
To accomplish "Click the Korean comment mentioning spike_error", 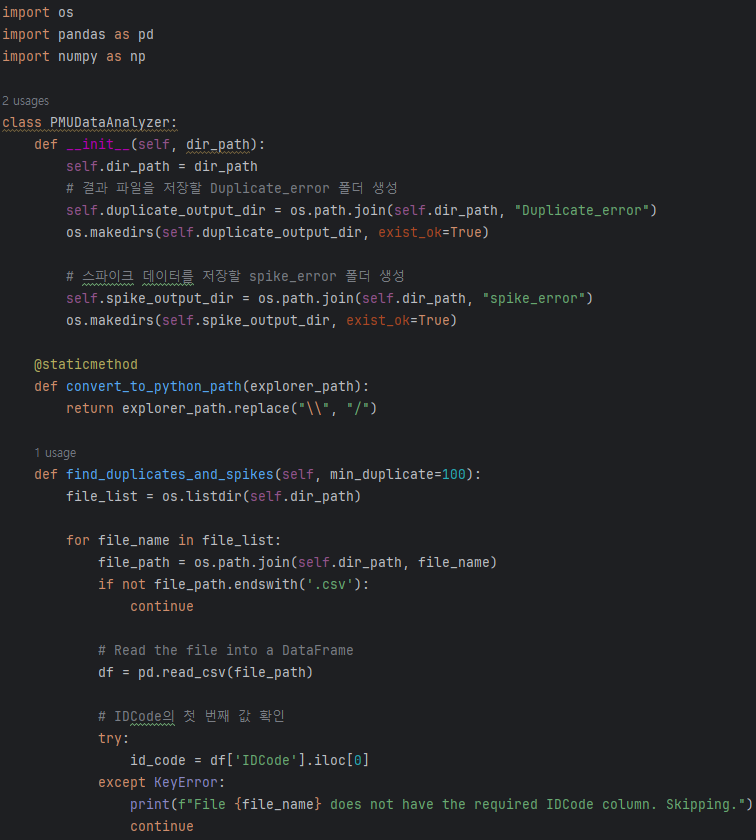I will (x=235, y=276).
